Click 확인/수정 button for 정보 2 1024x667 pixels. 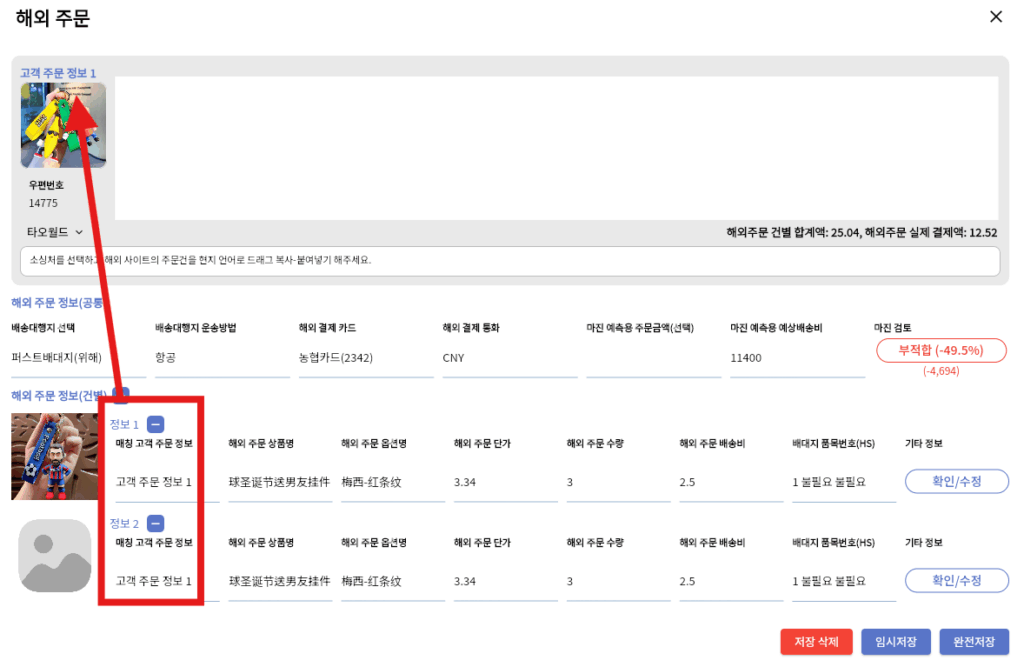(956, 580)
